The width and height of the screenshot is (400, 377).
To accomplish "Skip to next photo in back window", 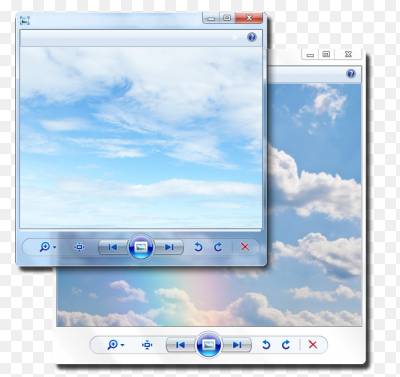I will (x=237, y=345).
